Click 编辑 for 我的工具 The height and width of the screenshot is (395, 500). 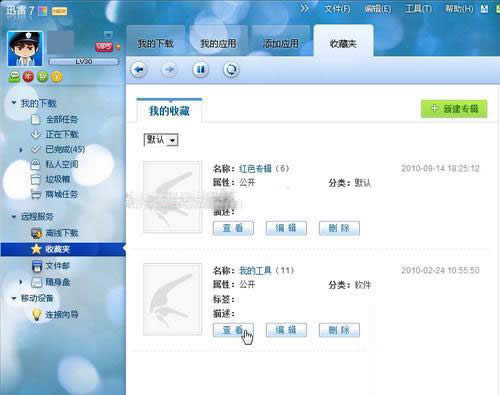pyautogui.click(x=286, y=330)
